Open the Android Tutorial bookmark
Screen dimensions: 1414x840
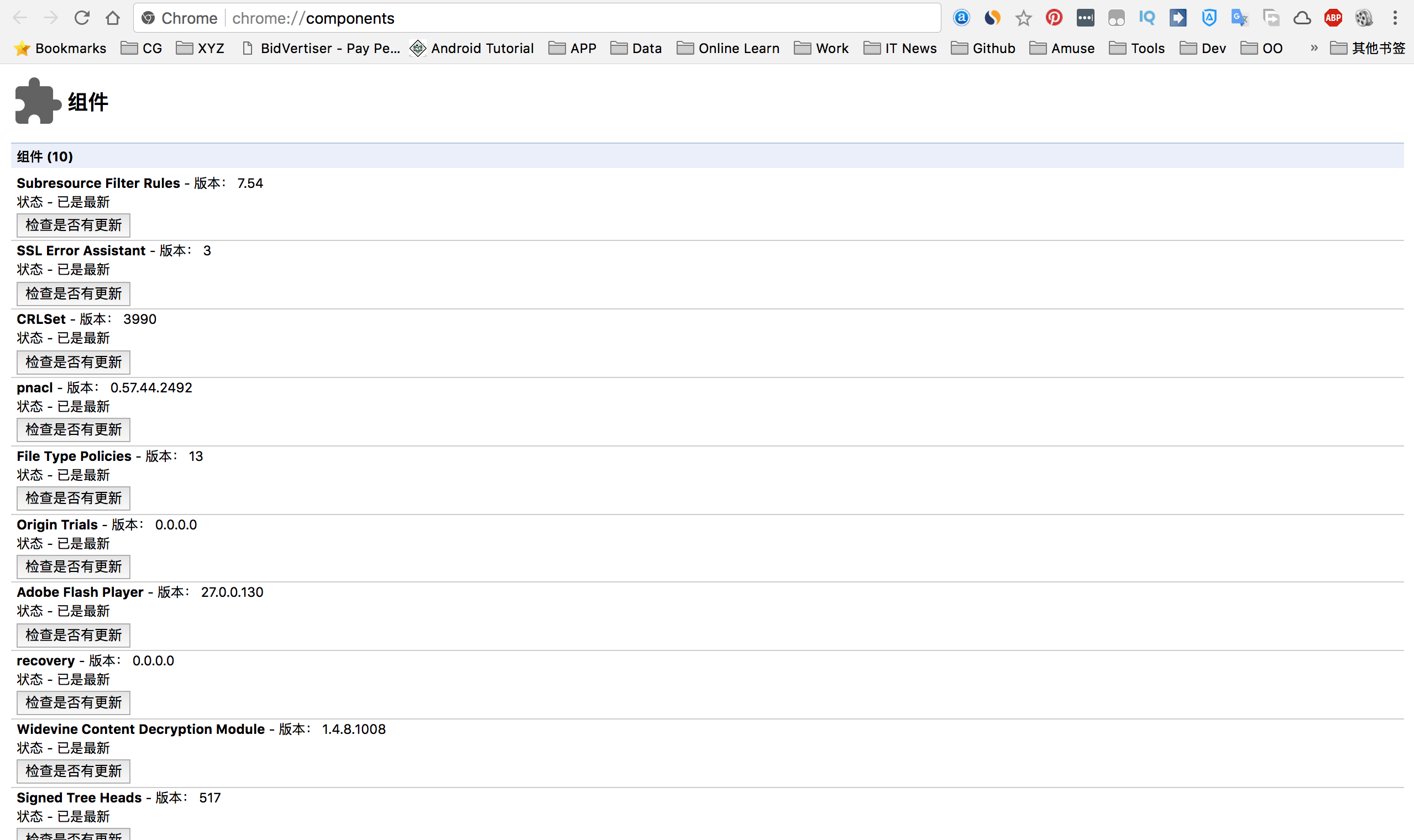tap(472, 49)
